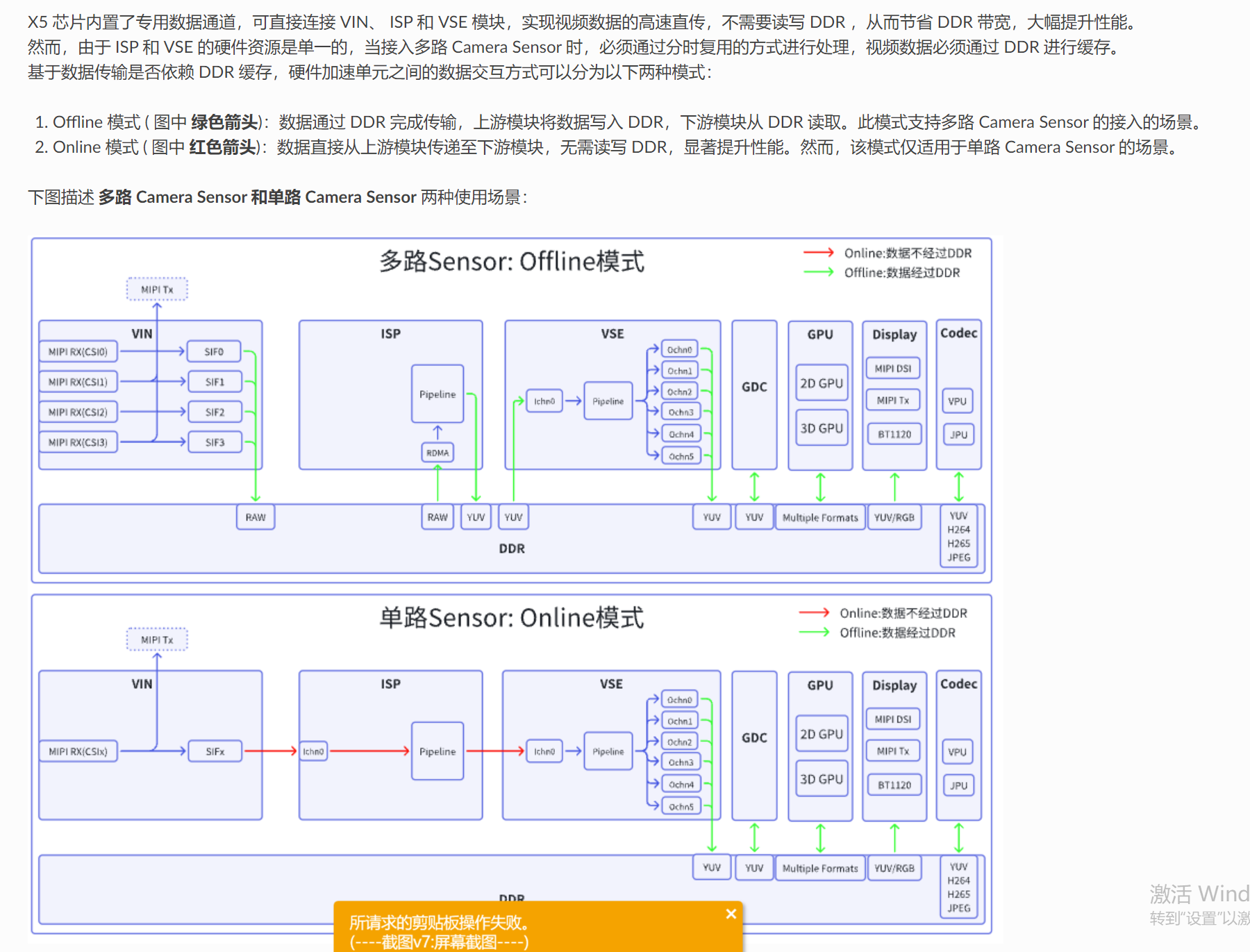Click 'Ochn5' in the Offline VSE block
Image resolution: width=1250 pixels, height=952 pixels.
[681, 456]
